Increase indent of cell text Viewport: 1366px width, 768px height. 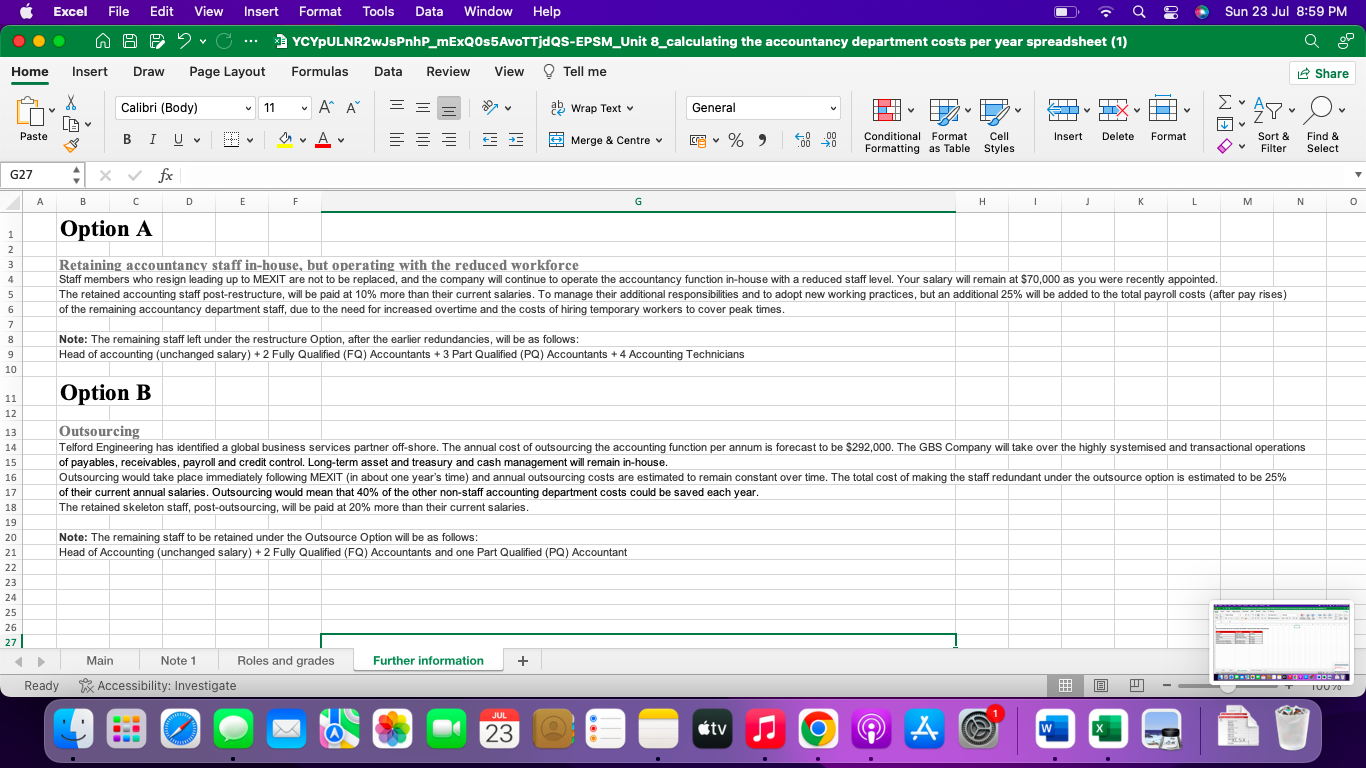[516, 140]
